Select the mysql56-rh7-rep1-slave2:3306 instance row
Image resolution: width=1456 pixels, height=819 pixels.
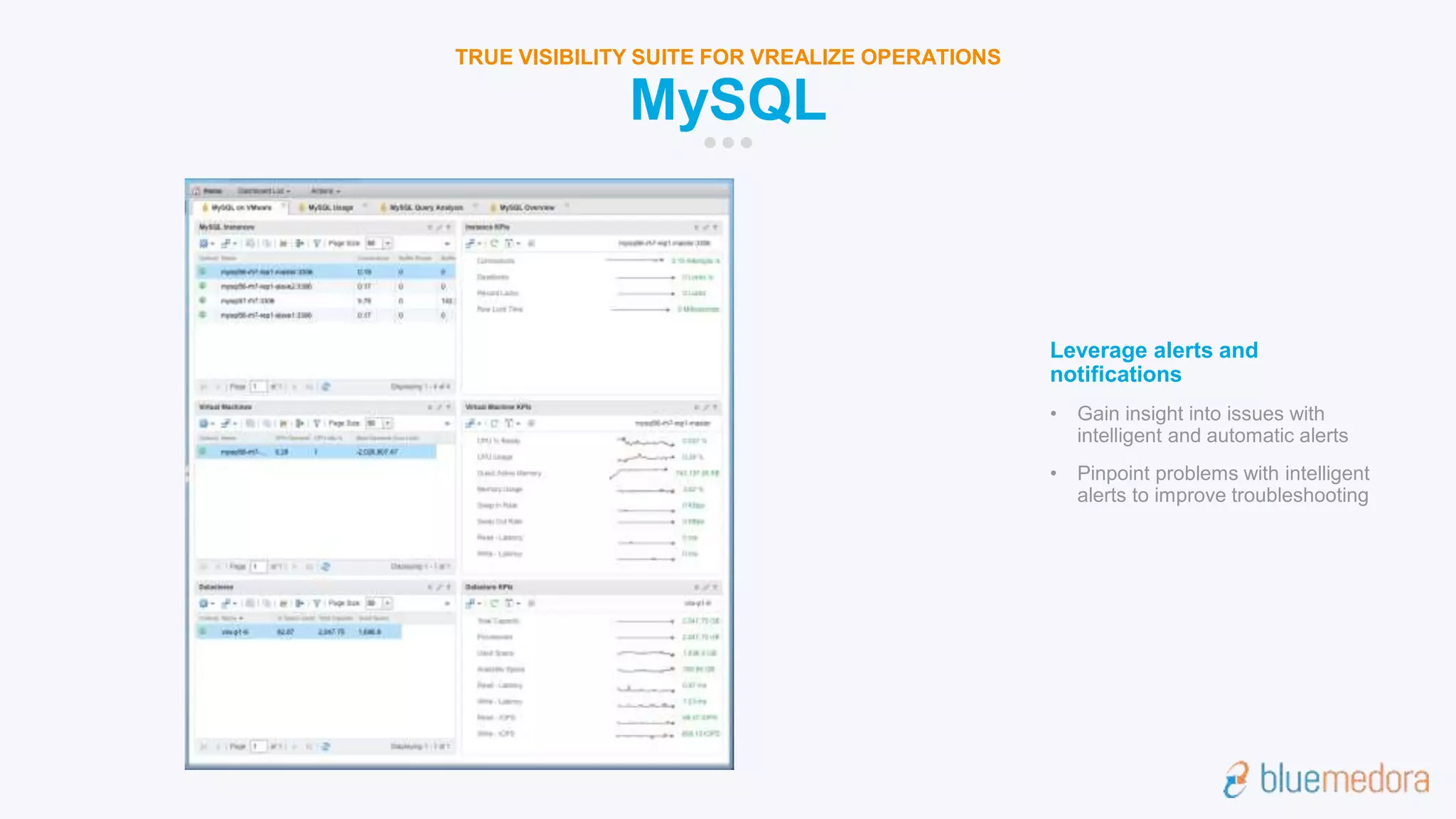point(326,286)
